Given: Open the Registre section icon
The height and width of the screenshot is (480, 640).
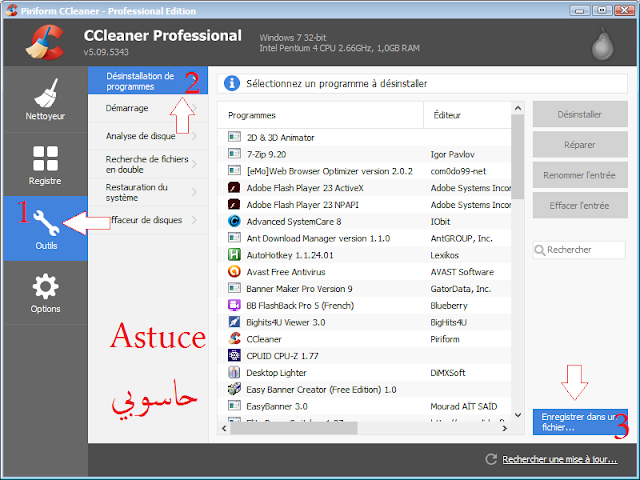Looking at the screenshot, I should 45,158.
